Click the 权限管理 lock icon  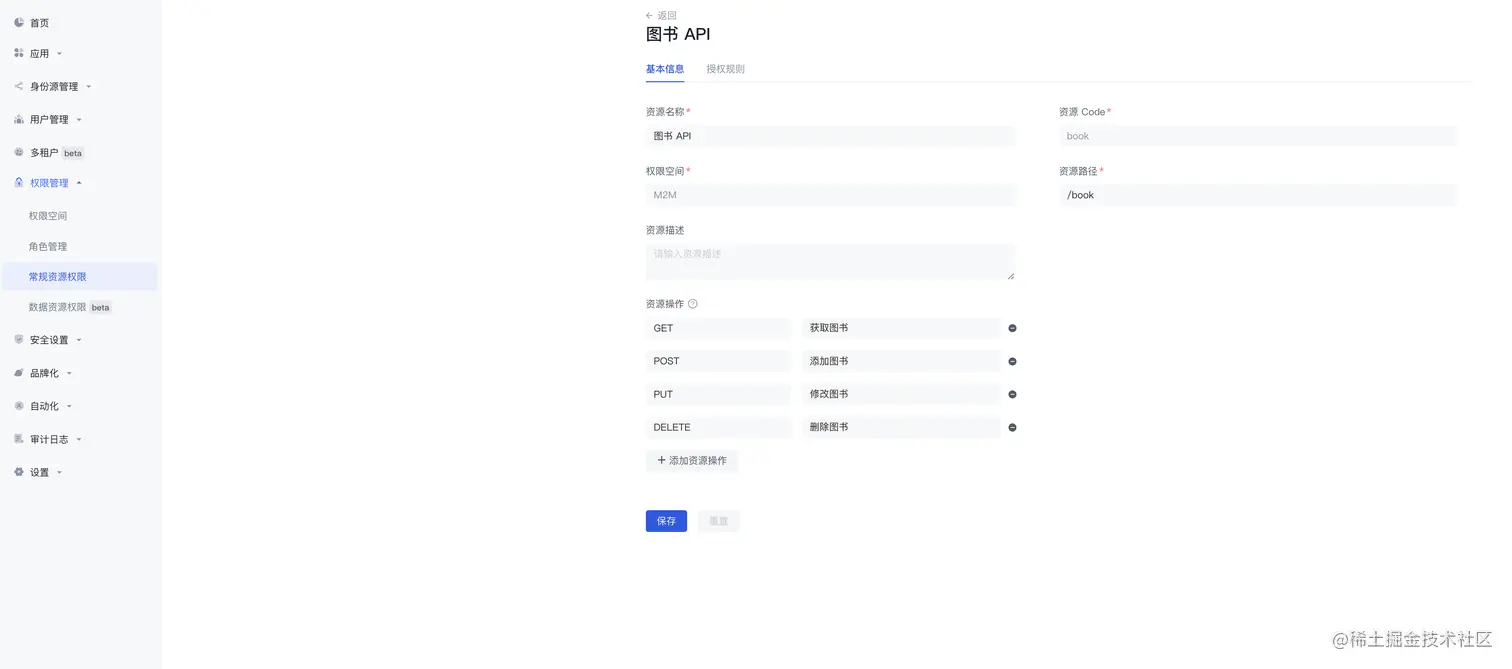[x=19, y=182]
